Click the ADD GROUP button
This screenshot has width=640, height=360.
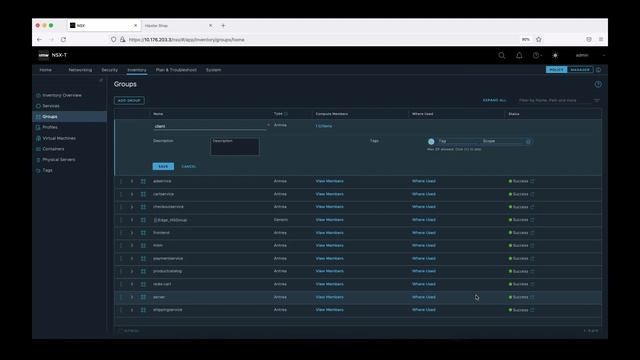point(129,100)
